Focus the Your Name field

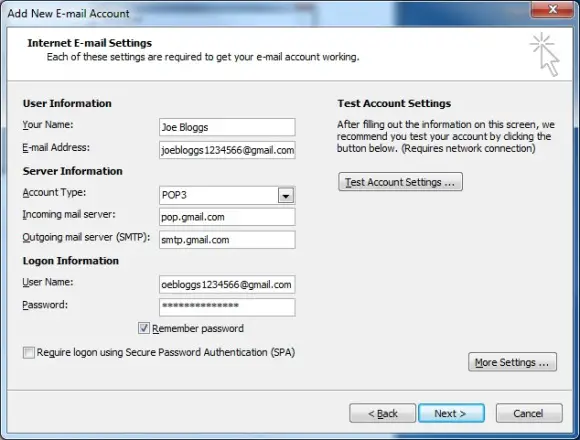227,127
